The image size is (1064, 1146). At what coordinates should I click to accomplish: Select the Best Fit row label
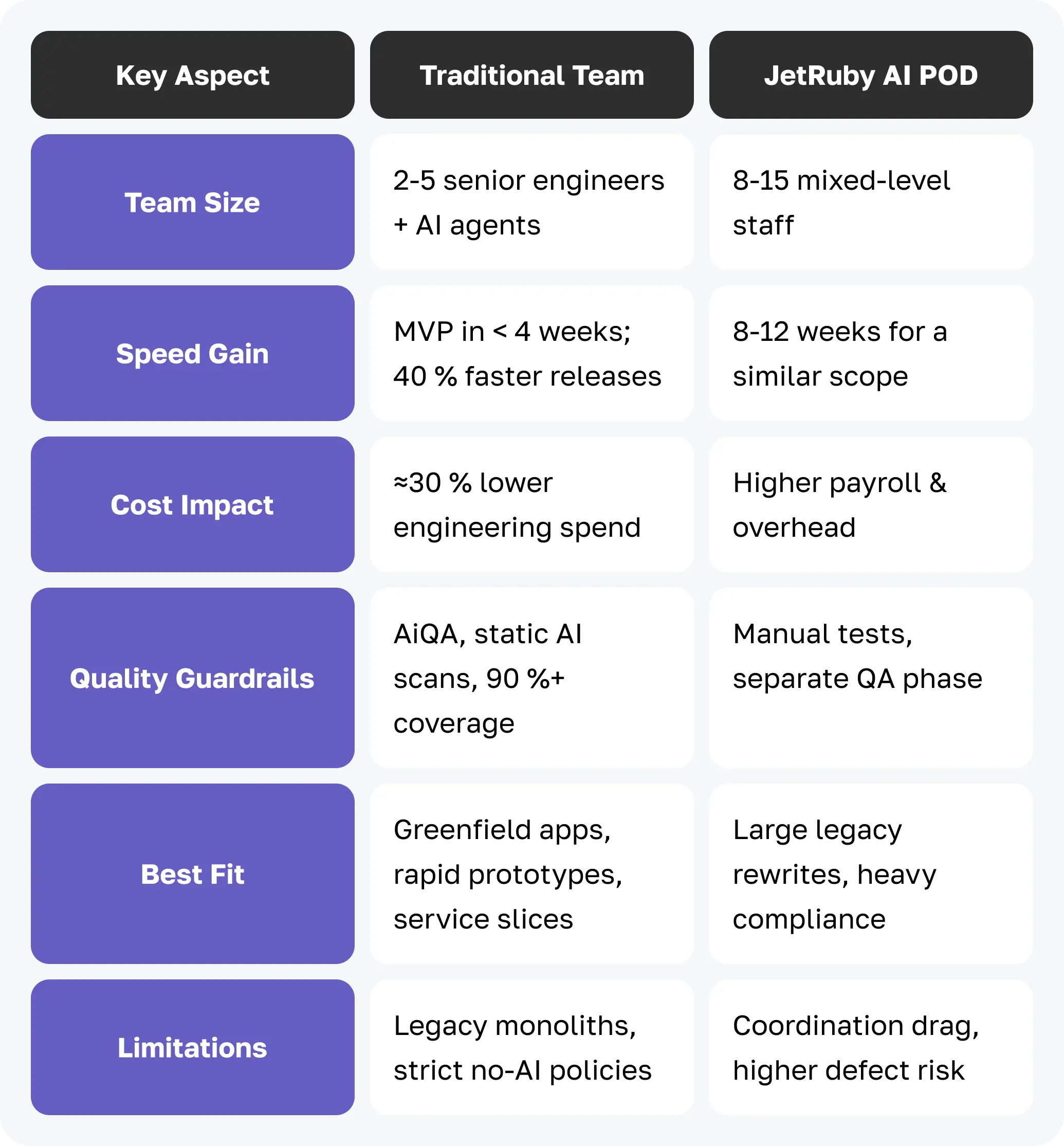pos(192,874)
